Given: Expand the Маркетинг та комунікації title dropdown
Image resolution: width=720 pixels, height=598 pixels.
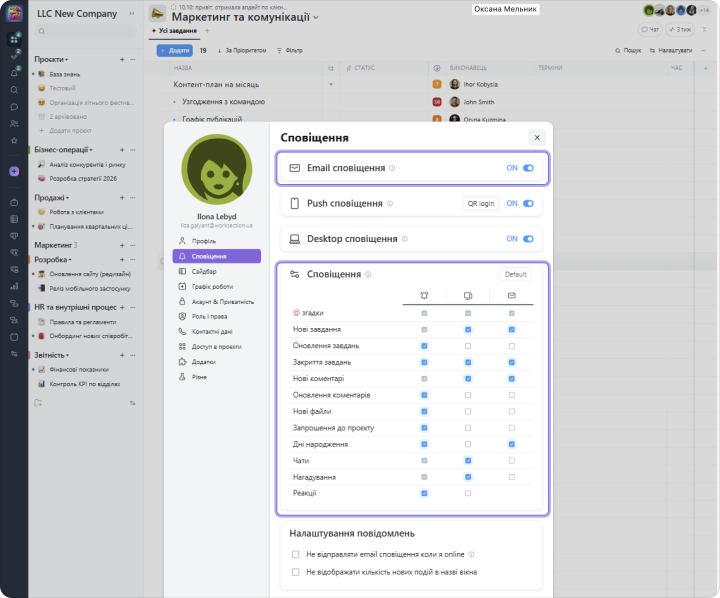Looking at the screenshot, I should pos(317,18).
